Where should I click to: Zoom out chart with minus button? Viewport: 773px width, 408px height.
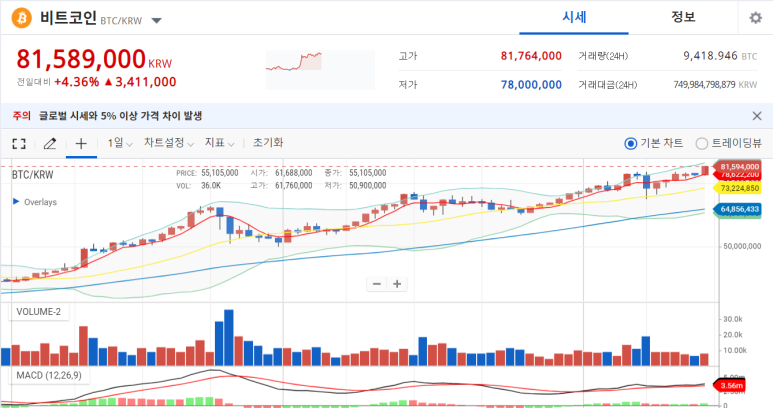pyautogui.click(x=377, y=284)
